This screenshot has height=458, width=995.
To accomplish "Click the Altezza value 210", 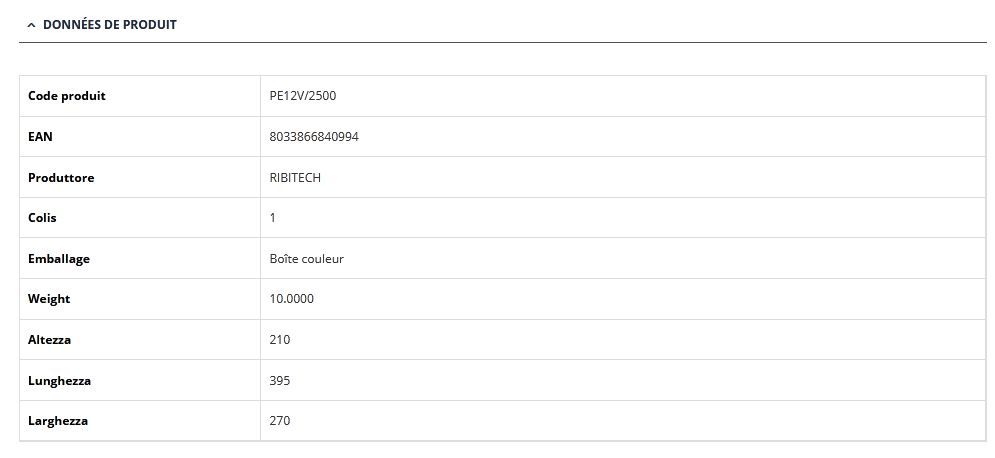I will (280, 340).
